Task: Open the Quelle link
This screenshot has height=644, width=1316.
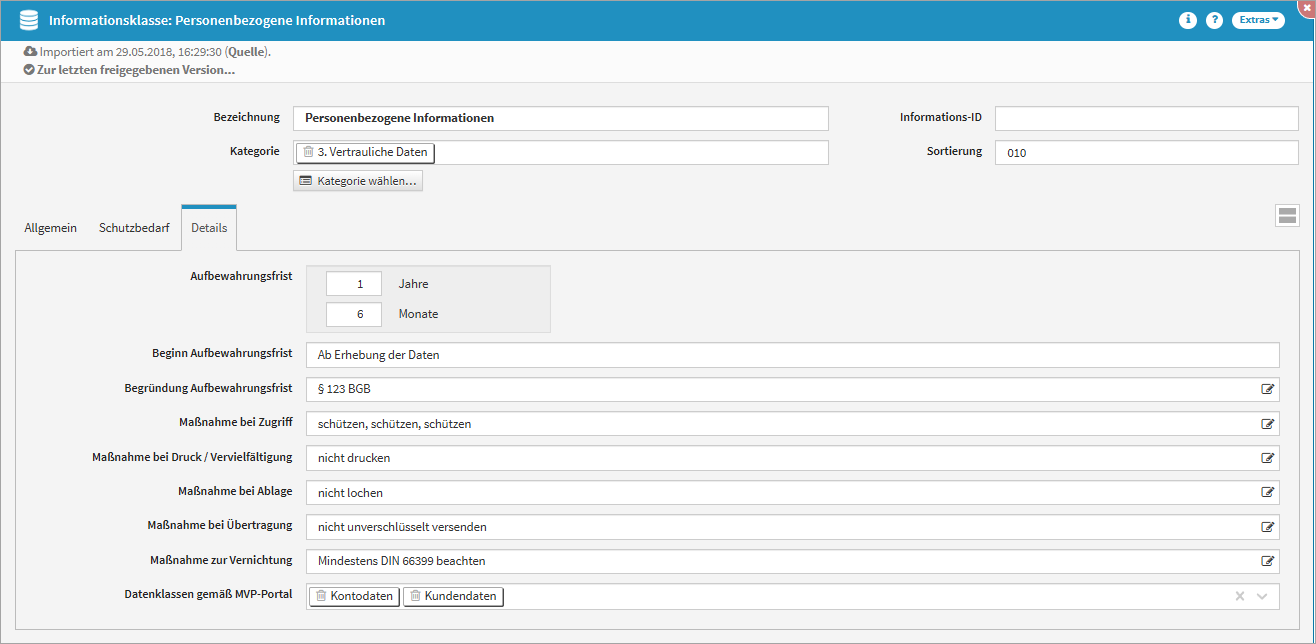Action: click(x=246, y=51)
